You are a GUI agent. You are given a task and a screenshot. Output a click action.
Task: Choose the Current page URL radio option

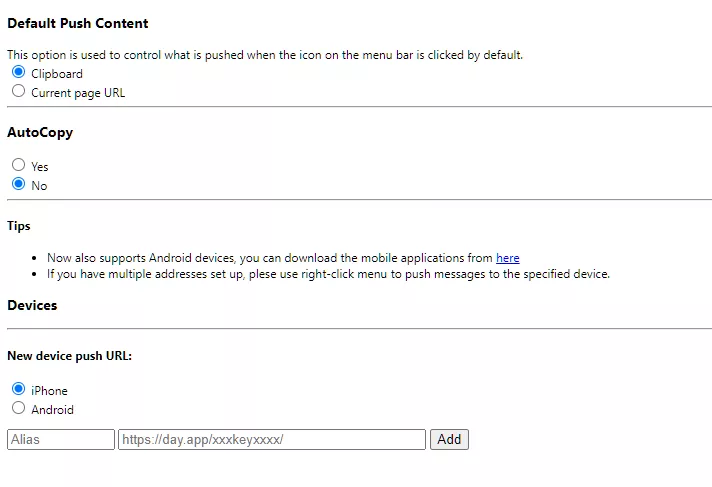click(18, 91)
